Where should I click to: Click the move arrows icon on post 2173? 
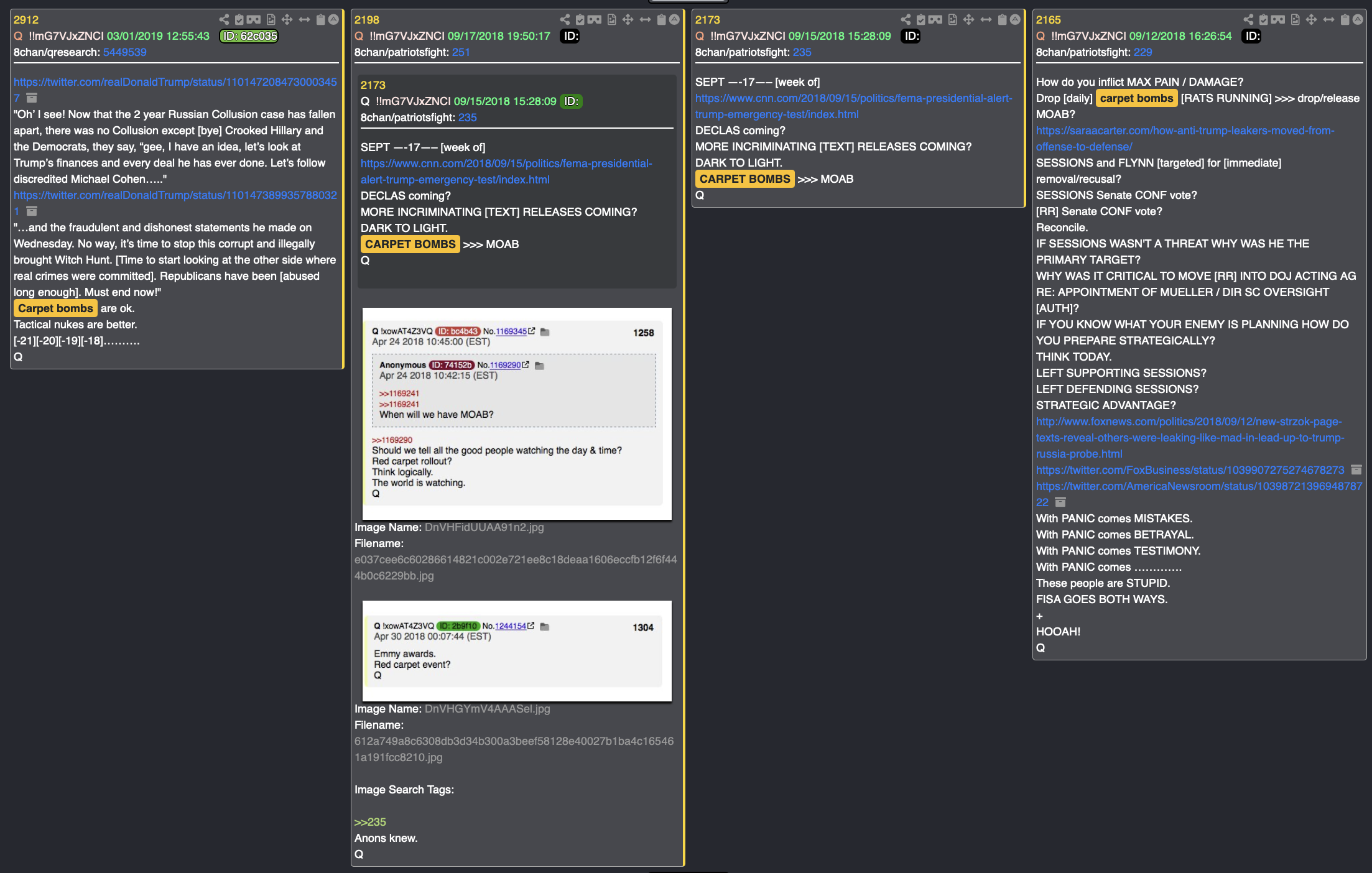968,20
